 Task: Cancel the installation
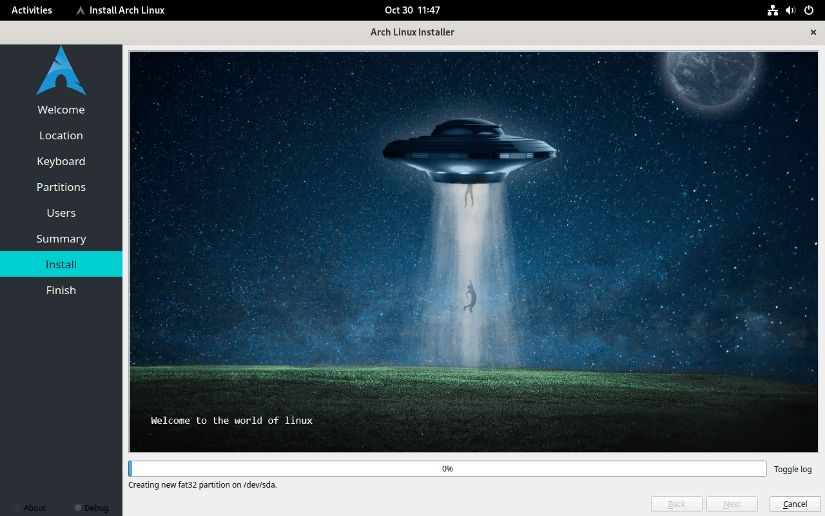pos(794,504)
